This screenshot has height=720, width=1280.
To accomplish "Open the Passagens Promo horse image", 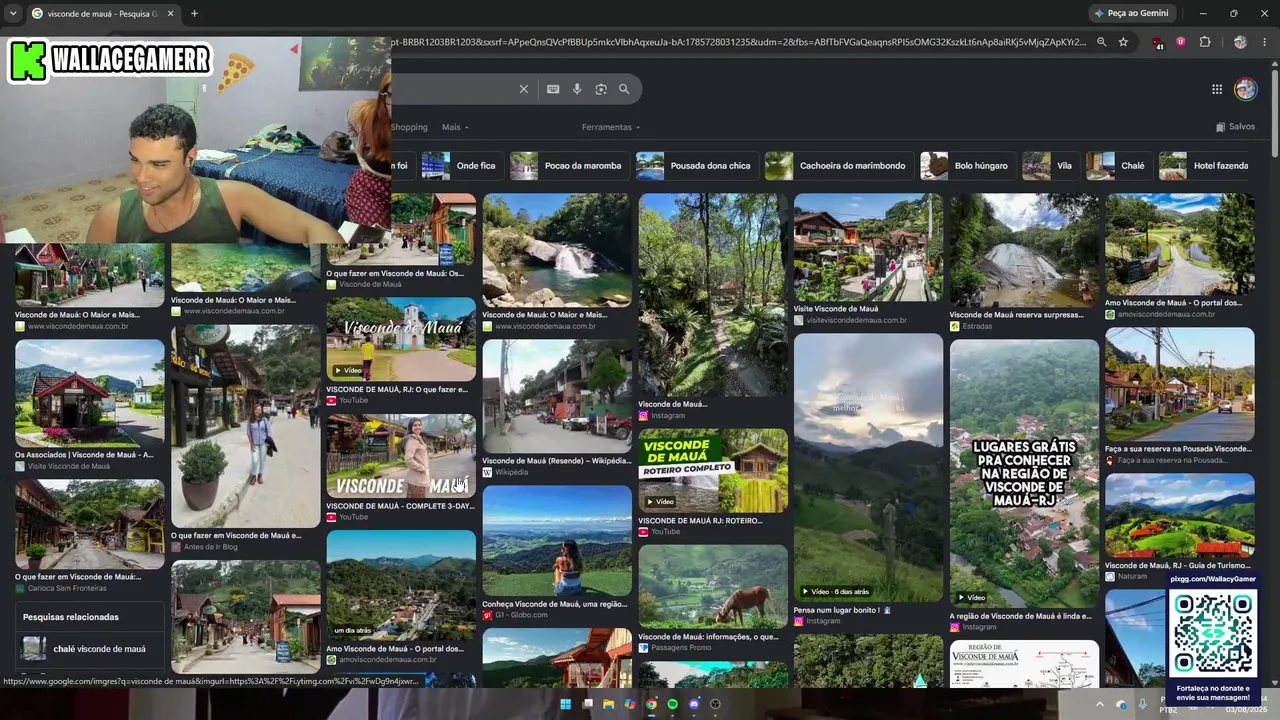I will (713, 586).
